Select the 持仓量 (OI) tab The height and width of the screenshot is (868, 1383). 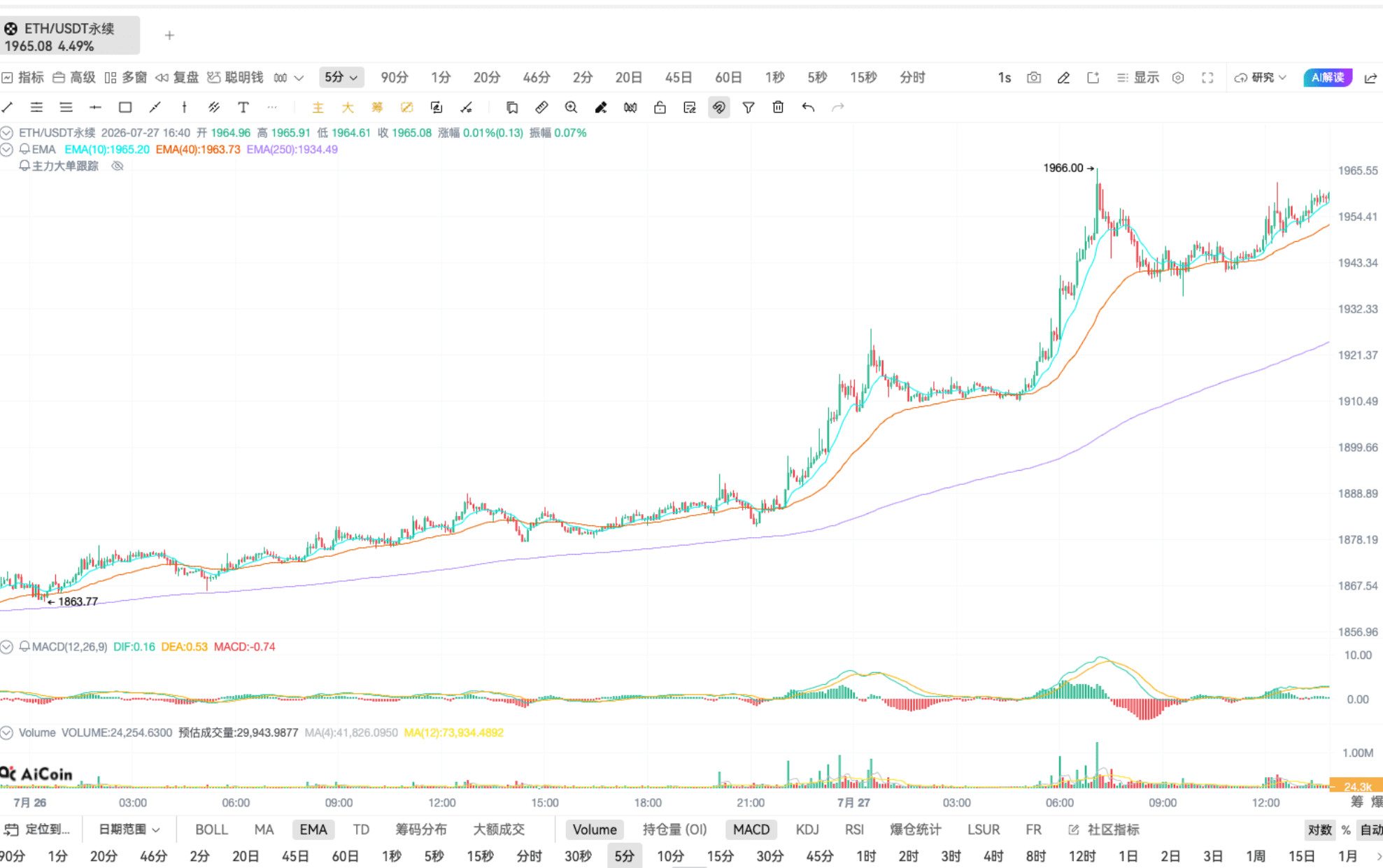click(x=674, y=830)
